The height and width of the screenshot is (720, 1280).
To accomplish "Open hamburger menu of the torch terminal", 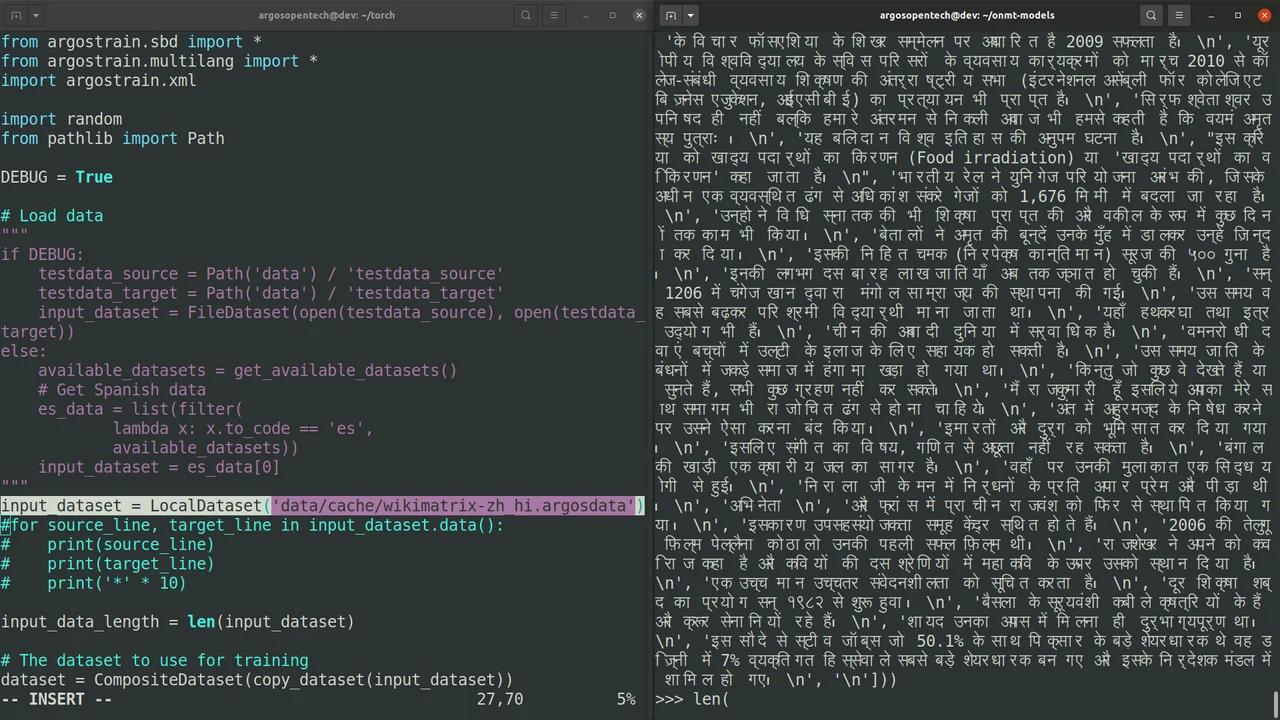I will coord(556,15).
